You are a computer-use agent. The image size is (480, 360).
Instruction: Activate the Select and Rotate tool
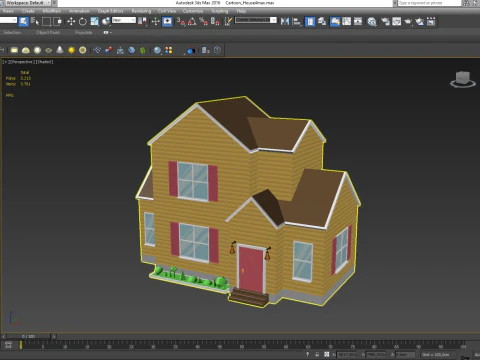83,22
